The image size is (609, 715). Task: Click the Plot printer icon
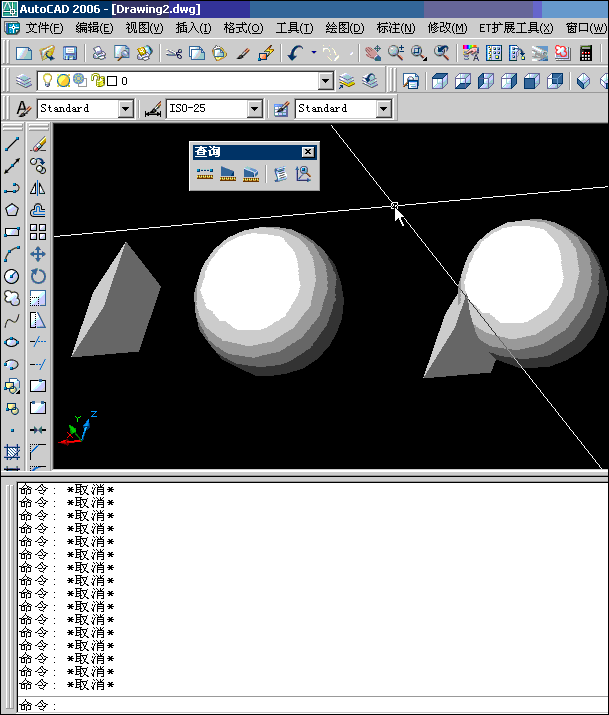tap(99, 53)
